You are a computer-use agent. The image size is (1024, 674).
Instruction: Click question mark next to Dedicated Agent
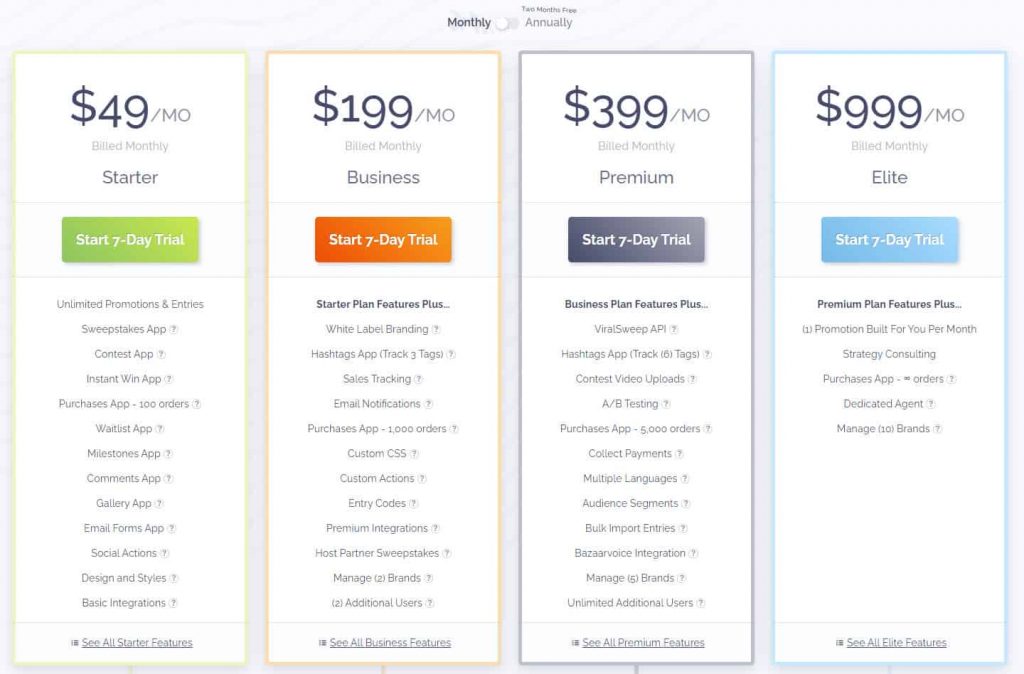[931, 404]
